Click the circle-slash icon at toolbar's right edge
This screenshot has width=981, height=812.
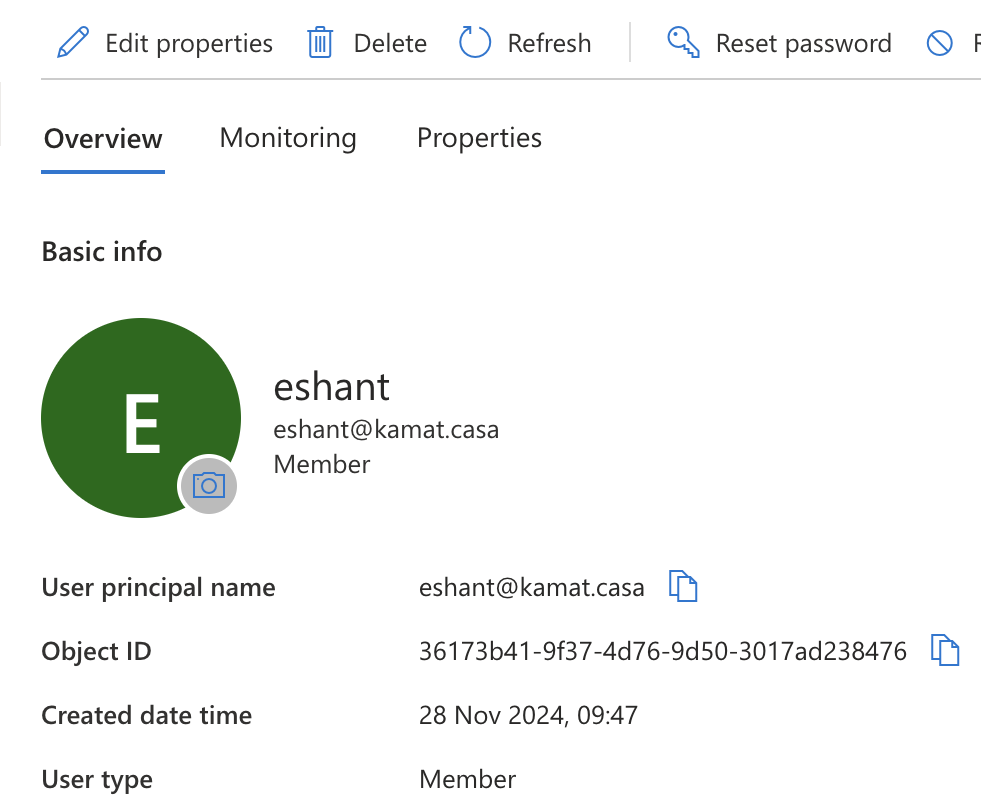(x=940, y=43)
